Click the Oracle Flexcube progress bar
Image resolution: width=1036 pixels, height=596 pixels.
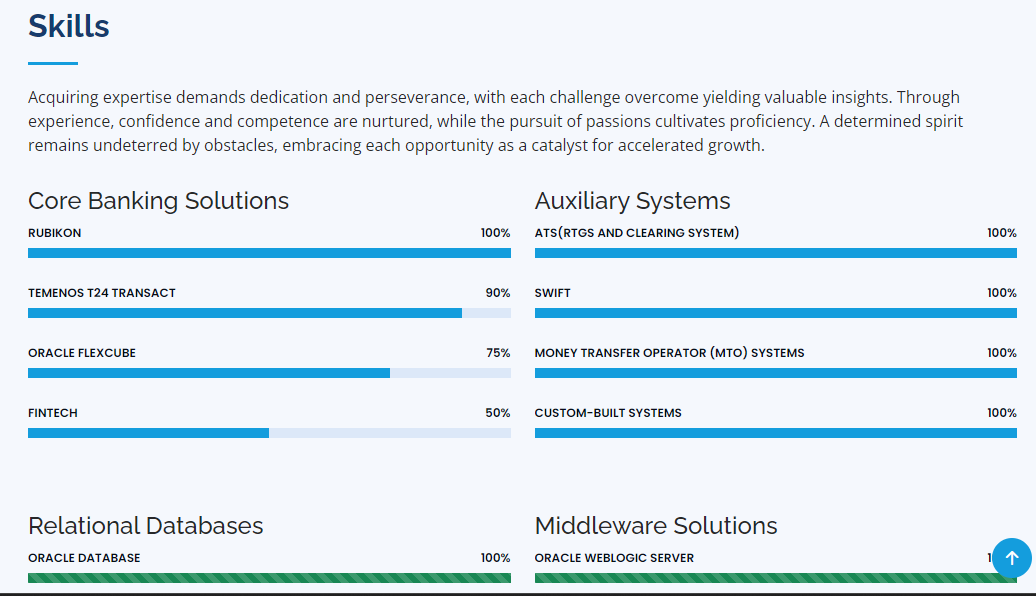point(269,373)
